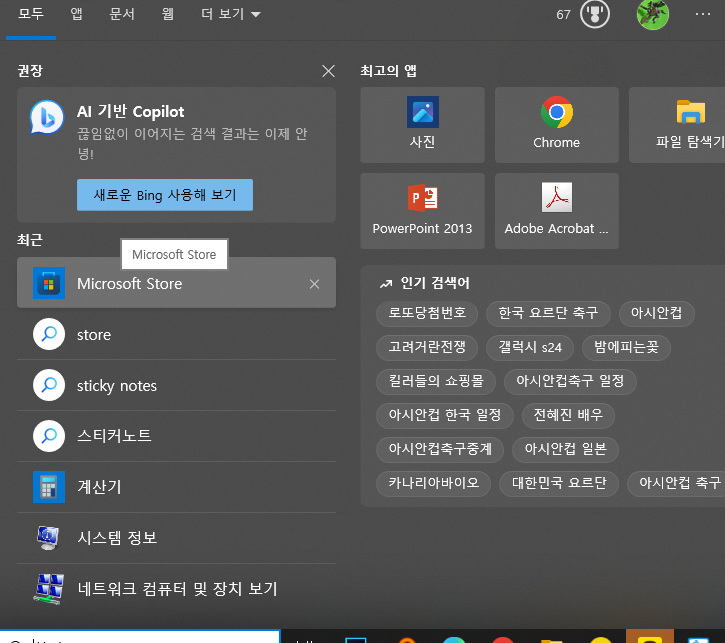Search trending term 갤럭시 s24
The height and width of the screenshot is (643, 725).
pos(530,347)
